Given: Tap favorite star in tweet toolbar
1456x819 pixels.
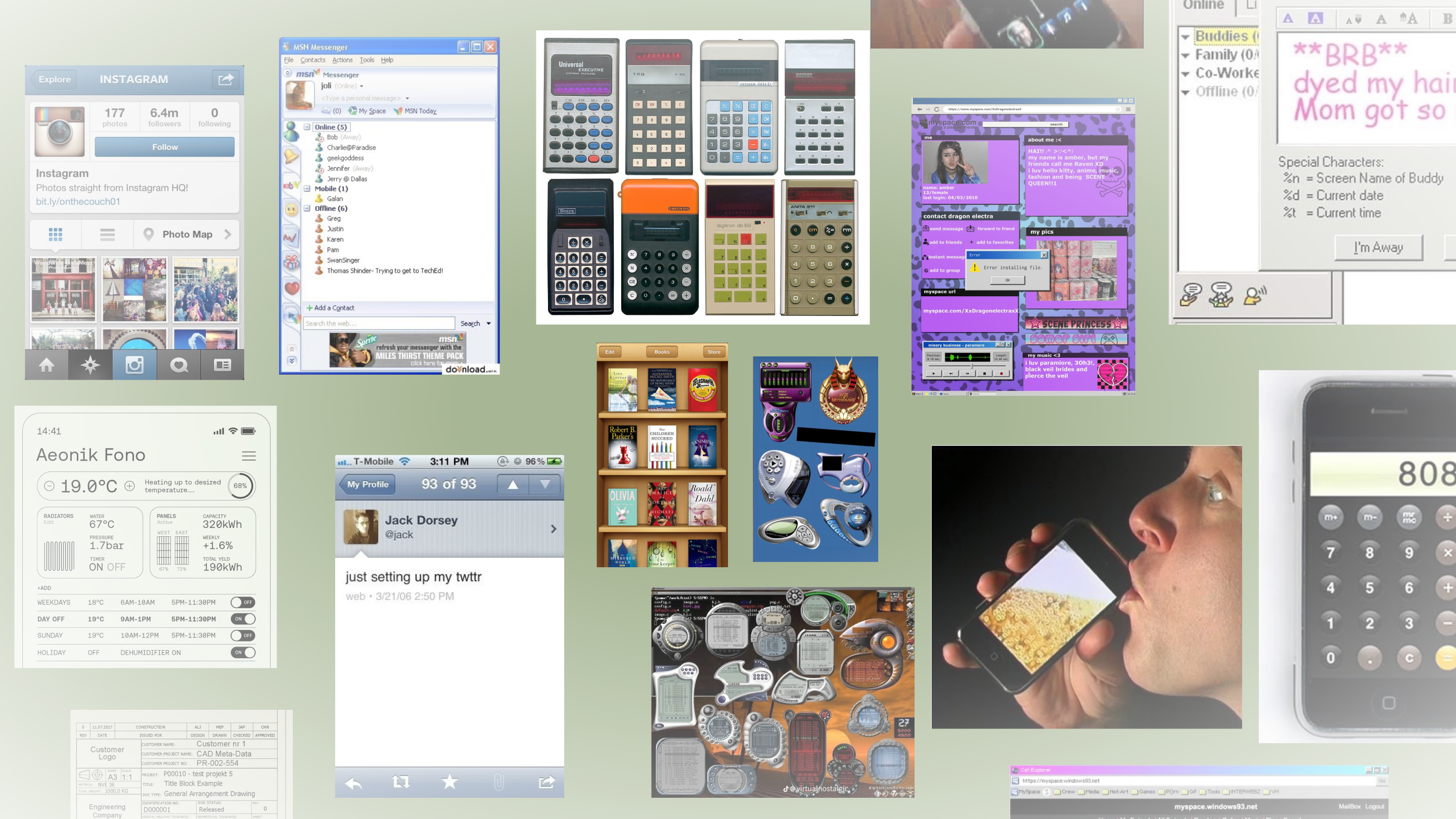Looking at the screenshot, I should tap(449, 782).
